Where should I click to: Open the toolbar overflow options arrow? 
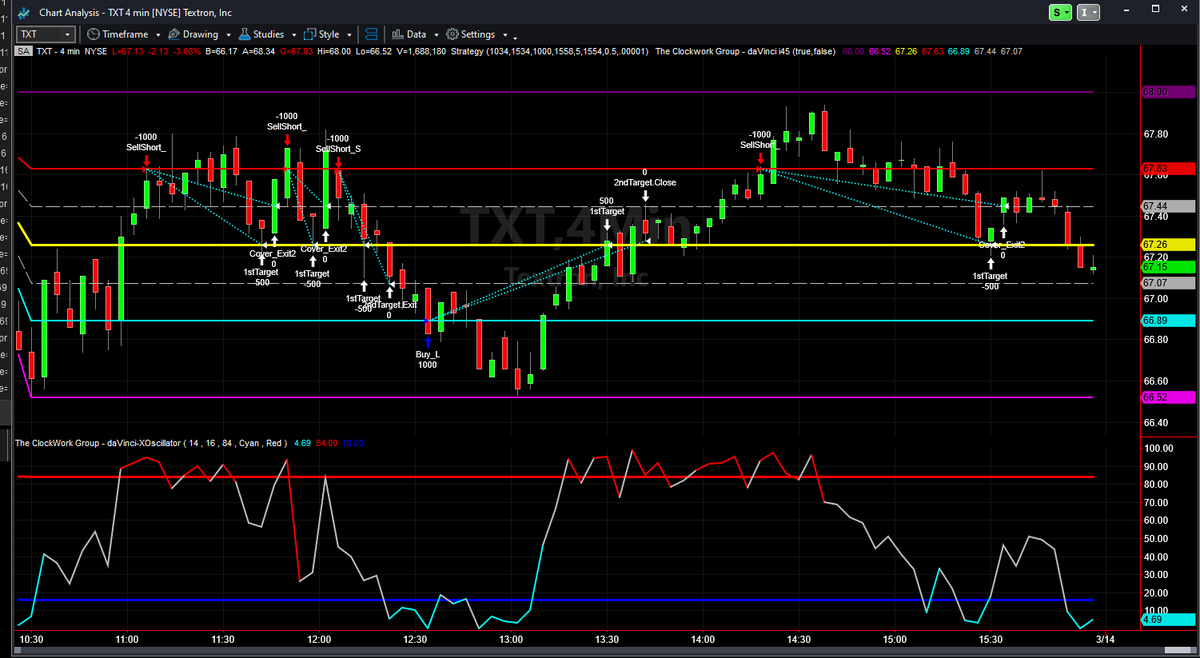tap(517, 36)
